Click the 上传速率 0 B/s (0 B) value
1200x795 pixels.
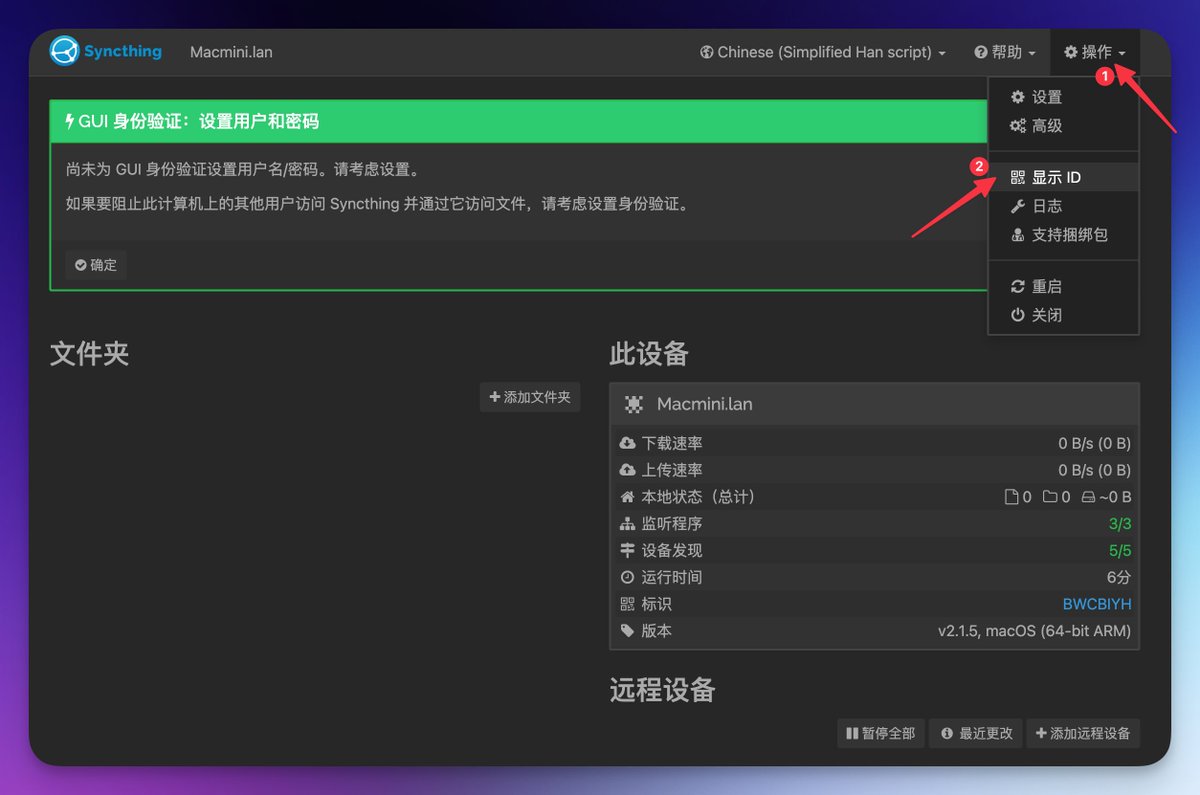(x=1095, y=470)
